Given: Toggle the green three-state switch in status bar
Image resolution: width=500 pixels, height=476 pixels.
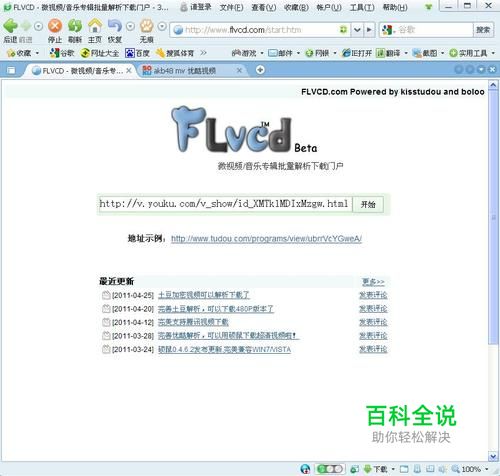Looking at the screenshot, I should point(330,469).
